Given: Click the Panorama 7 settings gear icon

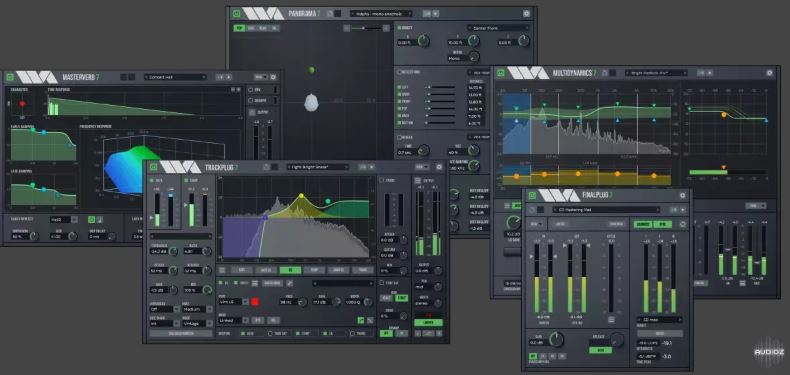Looking at the screenshot, I should [x=526, y=14].
